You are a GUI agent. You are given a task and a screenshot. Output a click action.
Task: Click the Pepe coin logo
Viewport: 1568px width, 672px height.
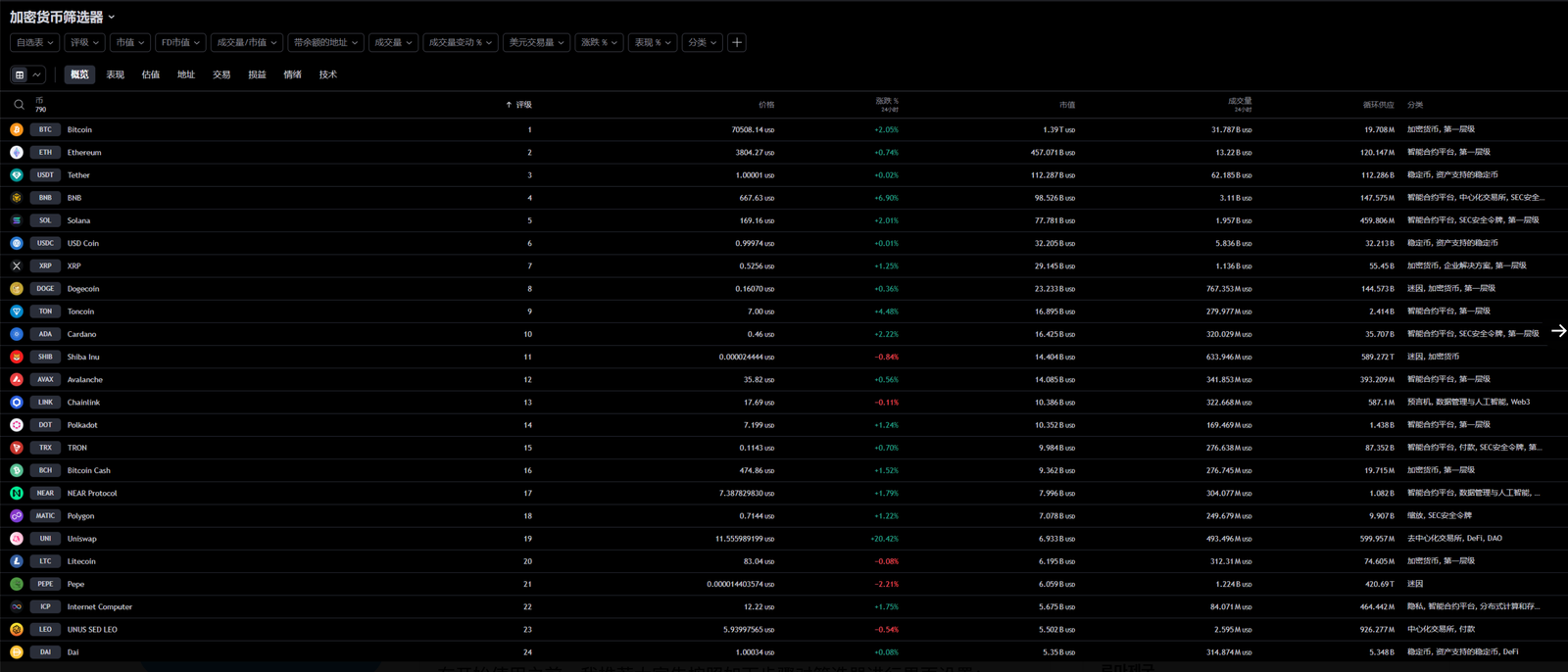[17, 584]
